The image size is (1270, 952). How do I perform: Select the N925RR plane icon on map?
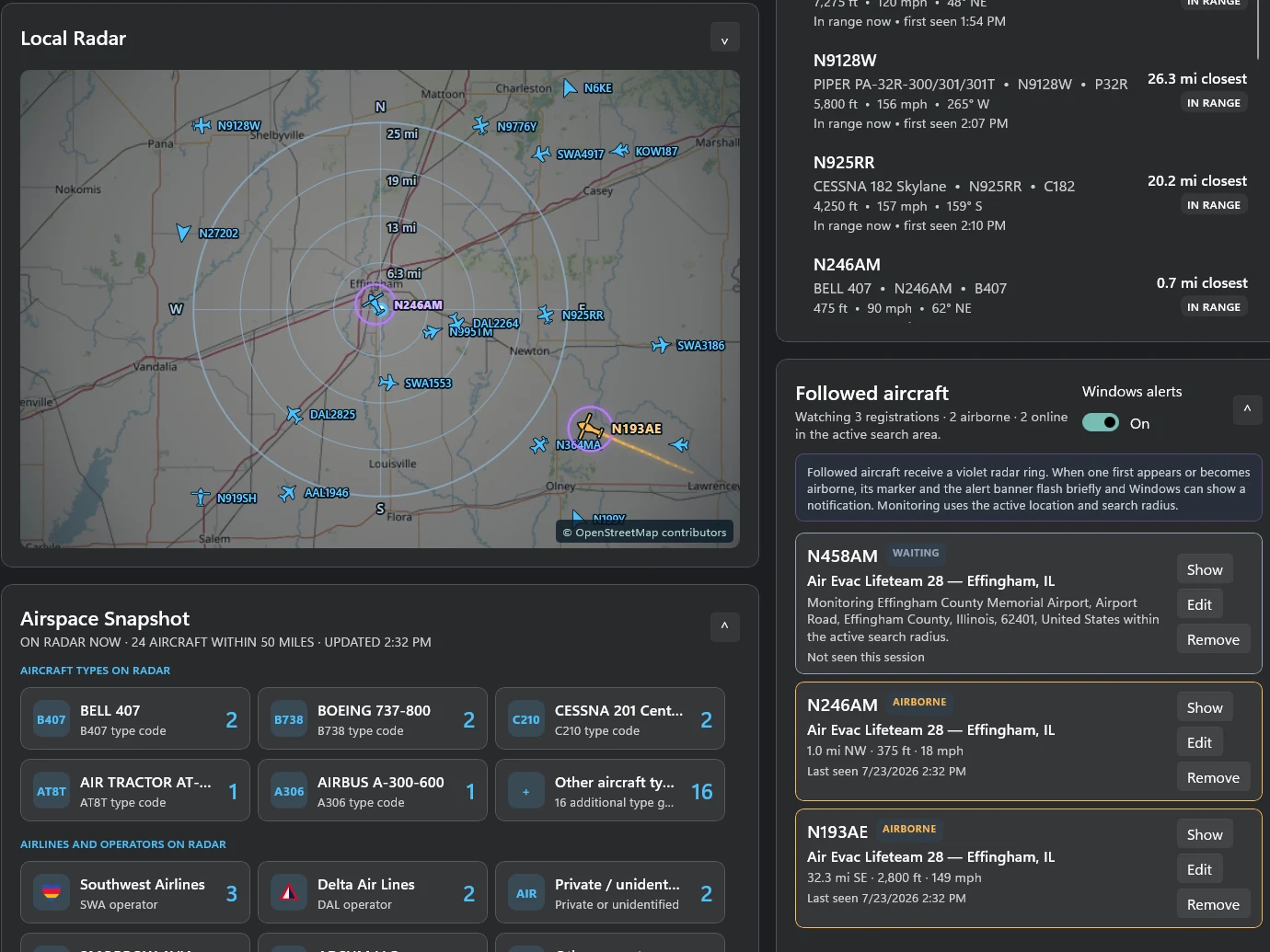point(546,315)
